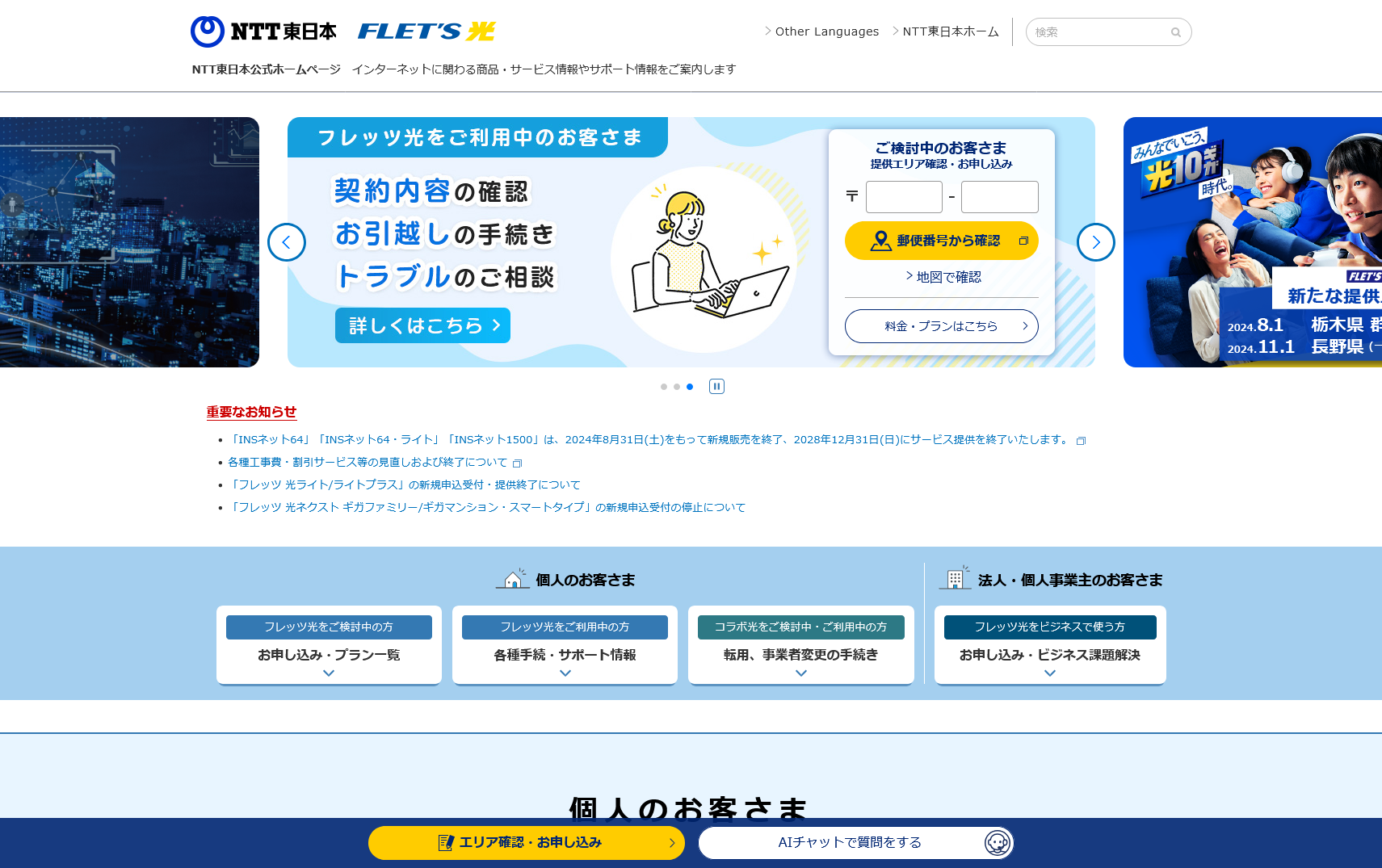This screenshot has width=1382, height=868.
Task: Go to NTT東日本ホーム
Action: point(950,31)
